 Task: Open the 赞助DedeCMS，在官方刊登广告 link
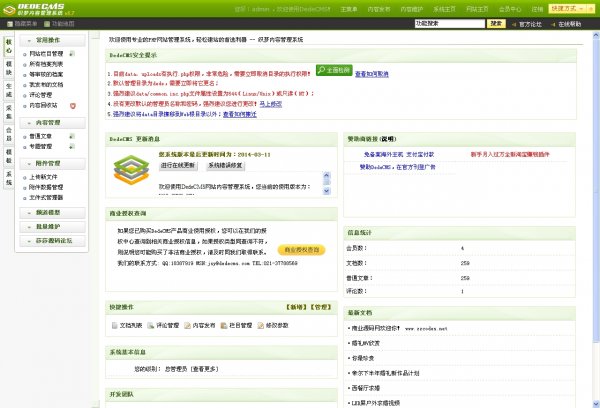[x=397, y=167]
